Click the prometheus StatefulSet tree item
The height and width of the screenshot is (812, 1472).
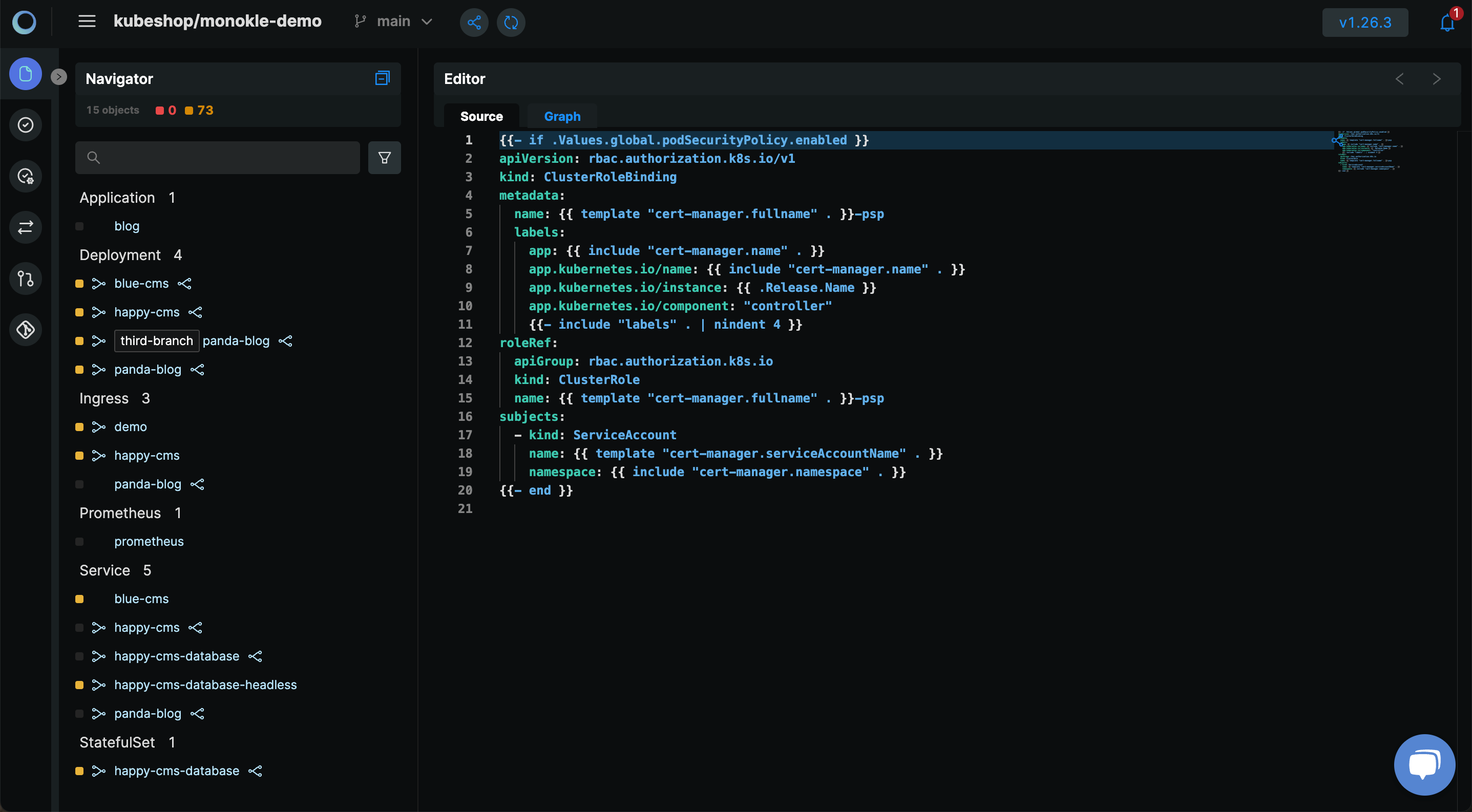148,541
